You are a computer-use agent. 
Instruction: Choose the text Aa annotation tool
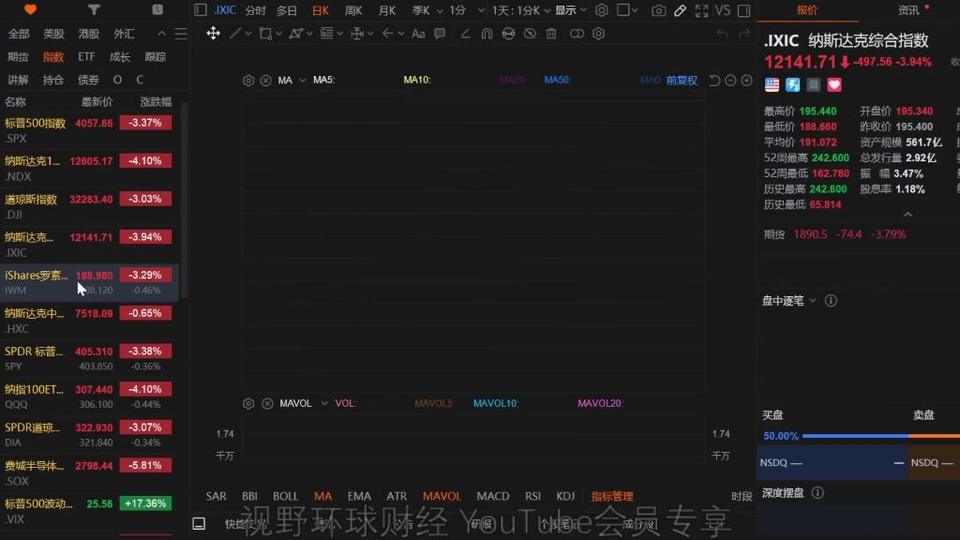418,34
